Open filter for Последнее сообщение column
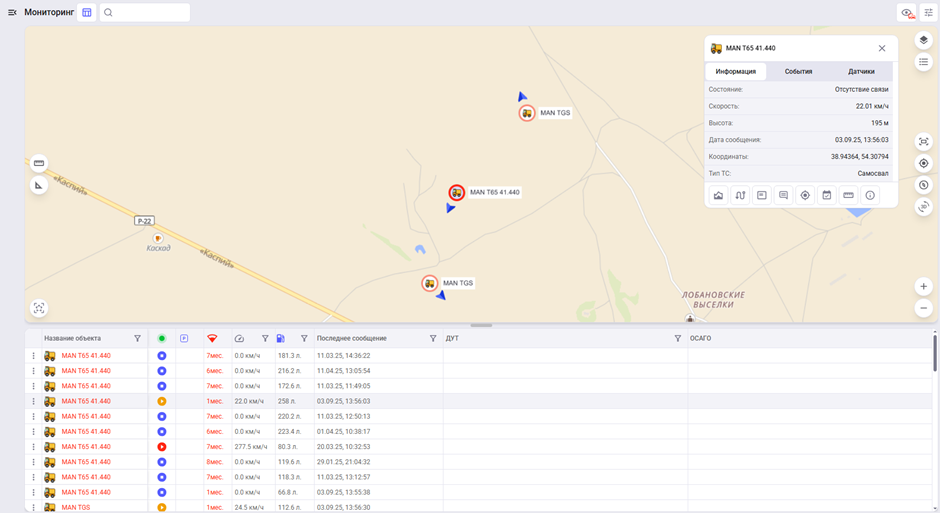Viewport: 940px width, 513px height. click(433, 339)
